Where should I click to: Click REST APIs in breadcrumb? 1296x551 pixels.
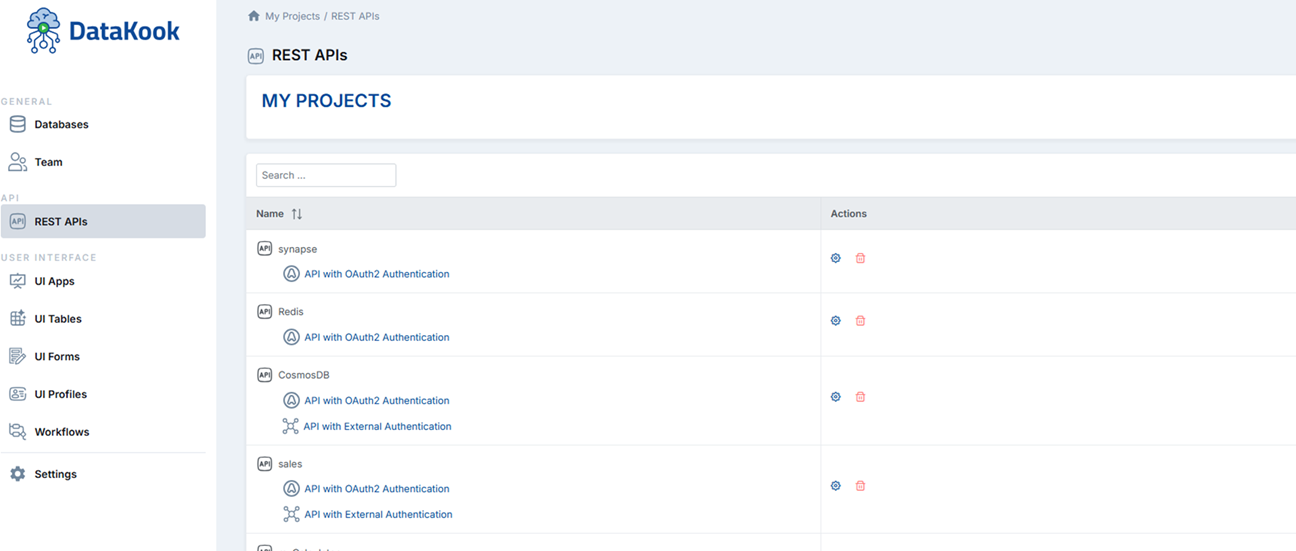coord(353,16)
